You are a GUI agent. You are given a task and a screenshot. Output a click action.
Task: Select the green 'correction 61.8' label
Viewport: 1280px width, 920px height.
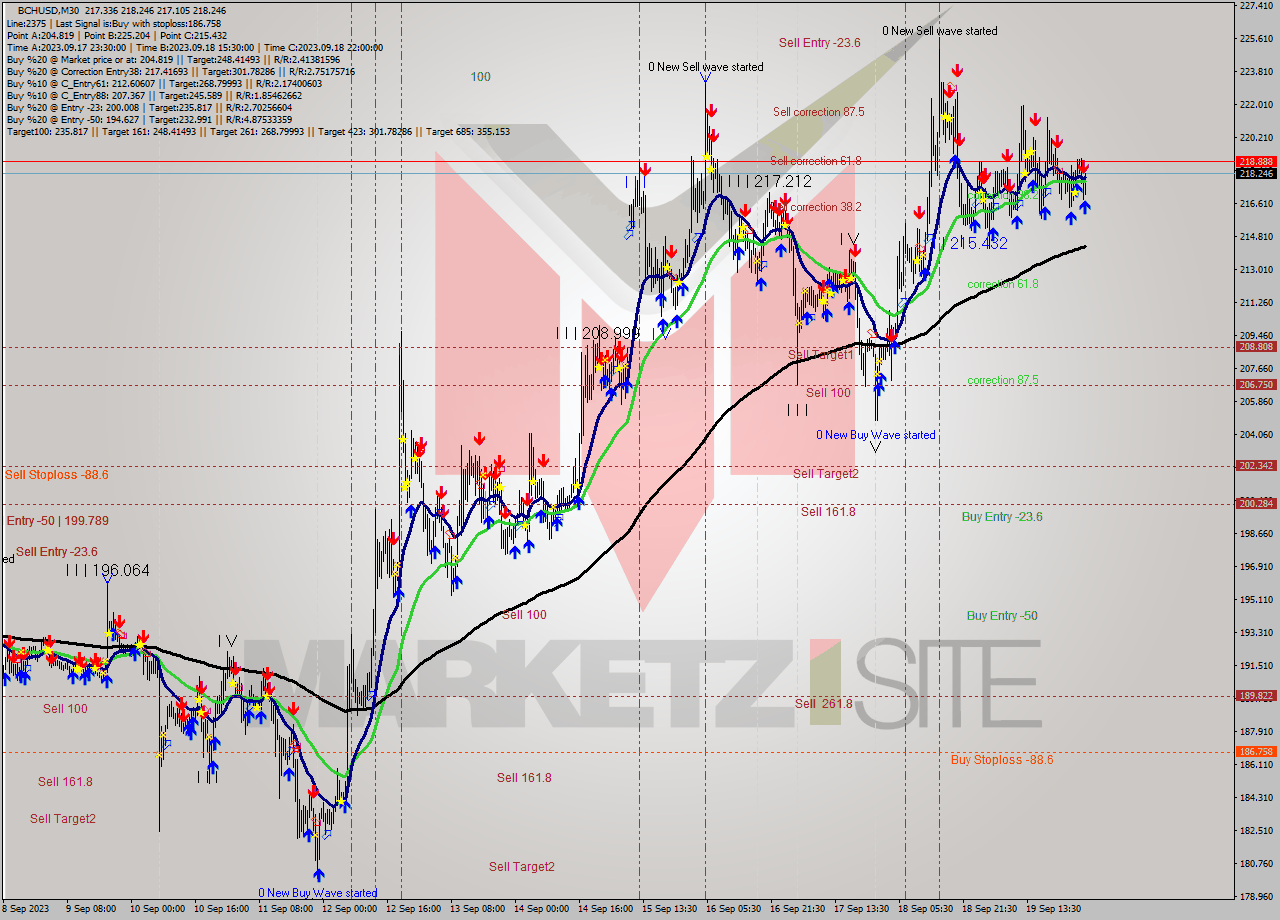[x=1003, y=284]
